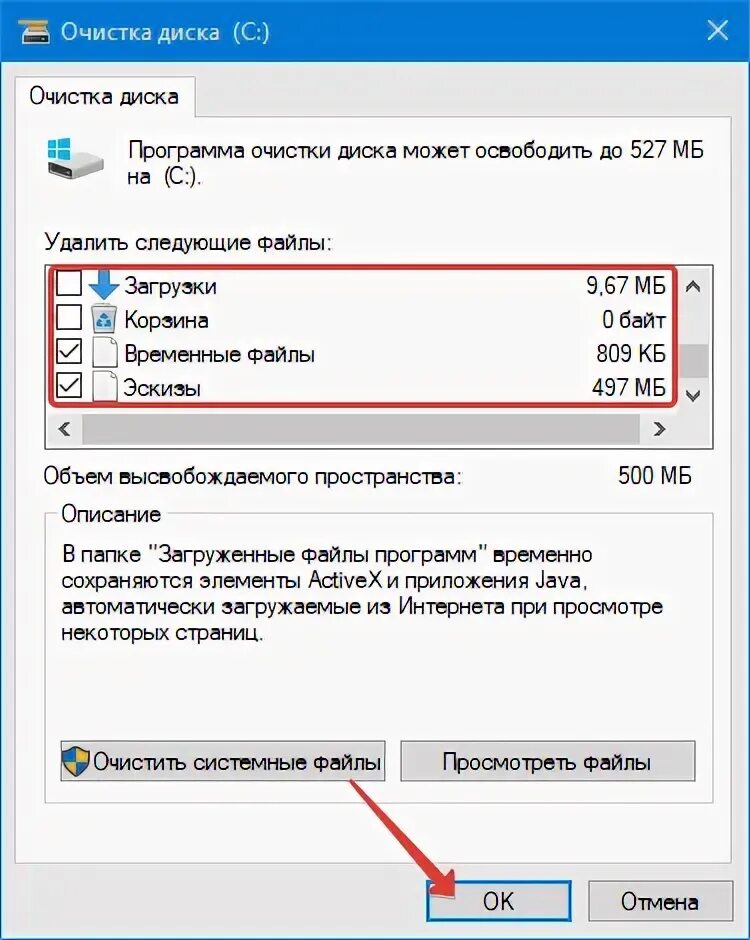Click the Windows drive icon near the summary
This screenshot has width=750, height=940.
tap(75, 158)
